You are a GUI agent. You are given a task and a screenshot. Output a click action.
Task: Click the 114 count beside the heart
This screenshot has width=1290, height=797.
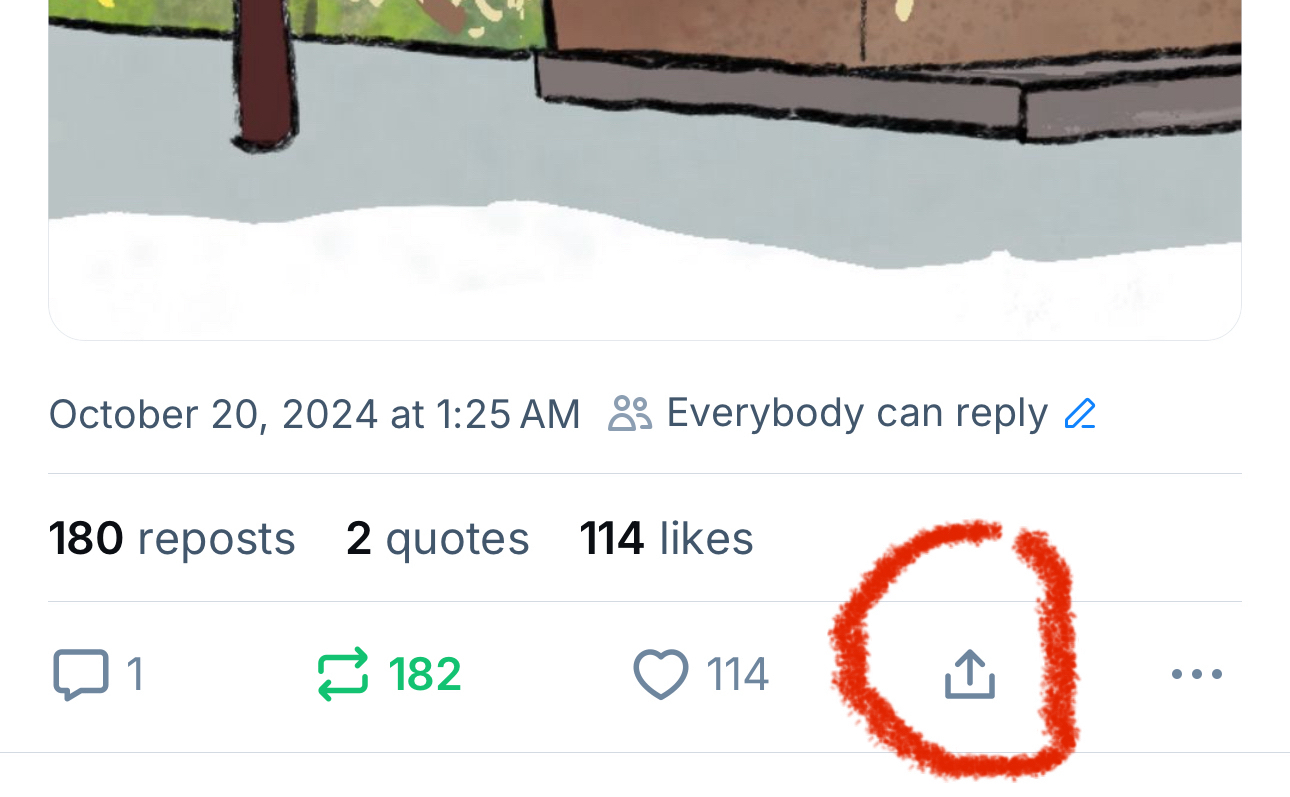pos(738,674)
